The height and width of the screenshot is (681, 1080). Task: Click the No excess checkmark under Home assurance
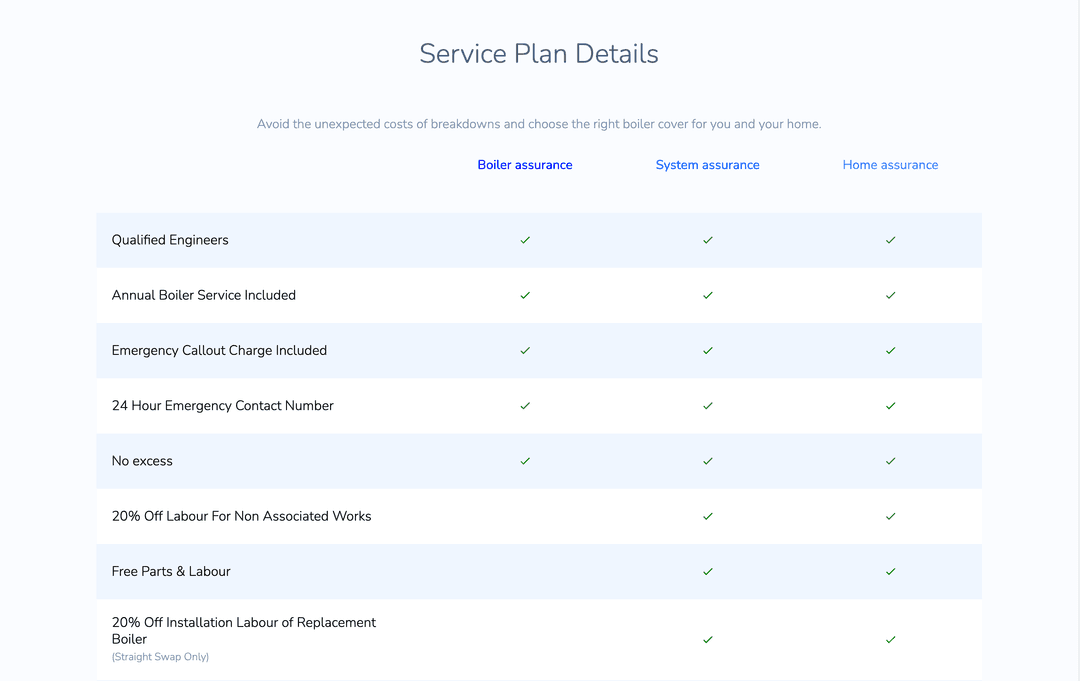(890, 461)
